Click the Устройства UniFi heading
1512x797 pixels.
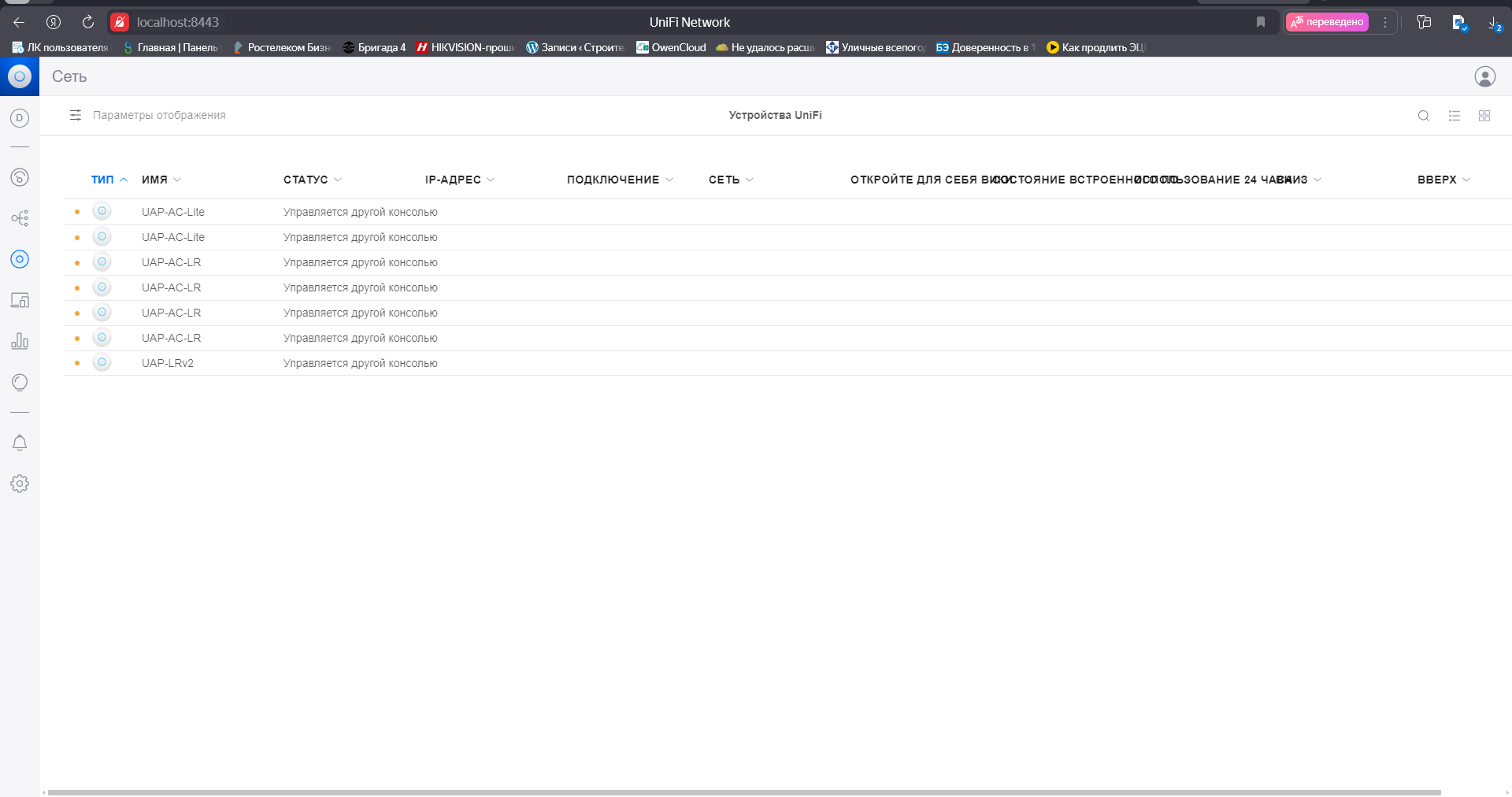775,115
